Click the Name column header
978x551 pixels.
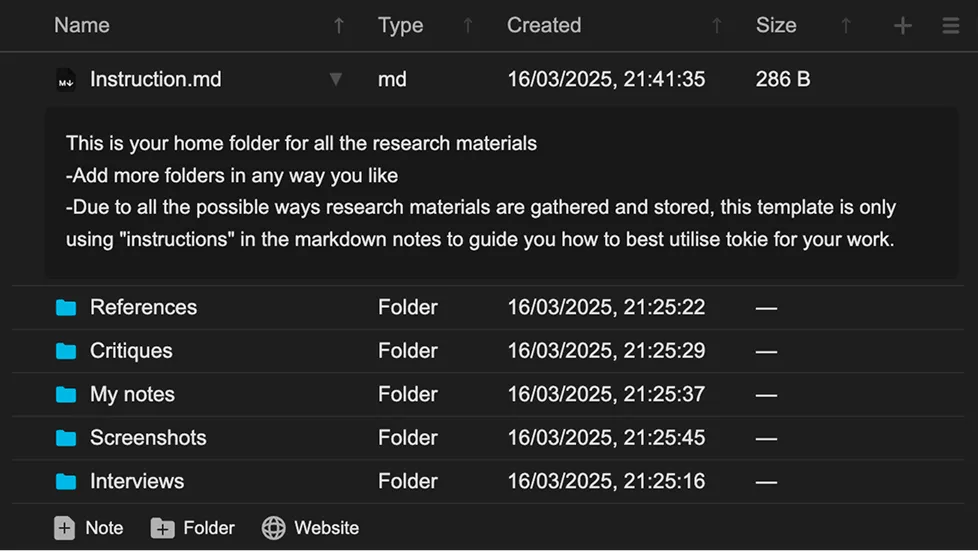pyautogui.click(x=82, y=26)
